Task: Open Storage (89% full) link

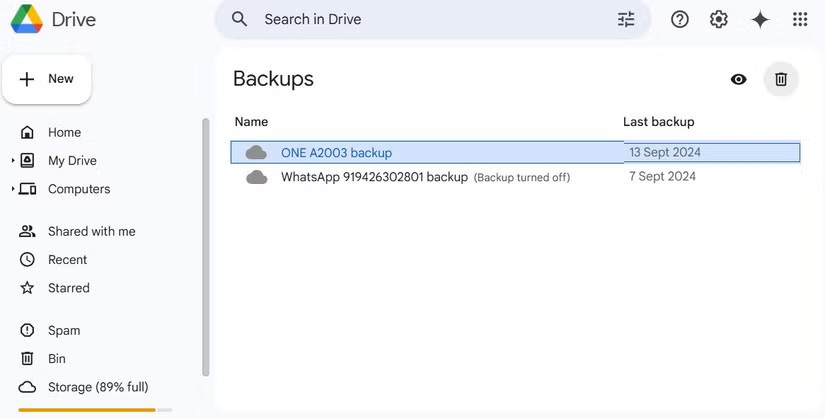Action: [97, 387]
